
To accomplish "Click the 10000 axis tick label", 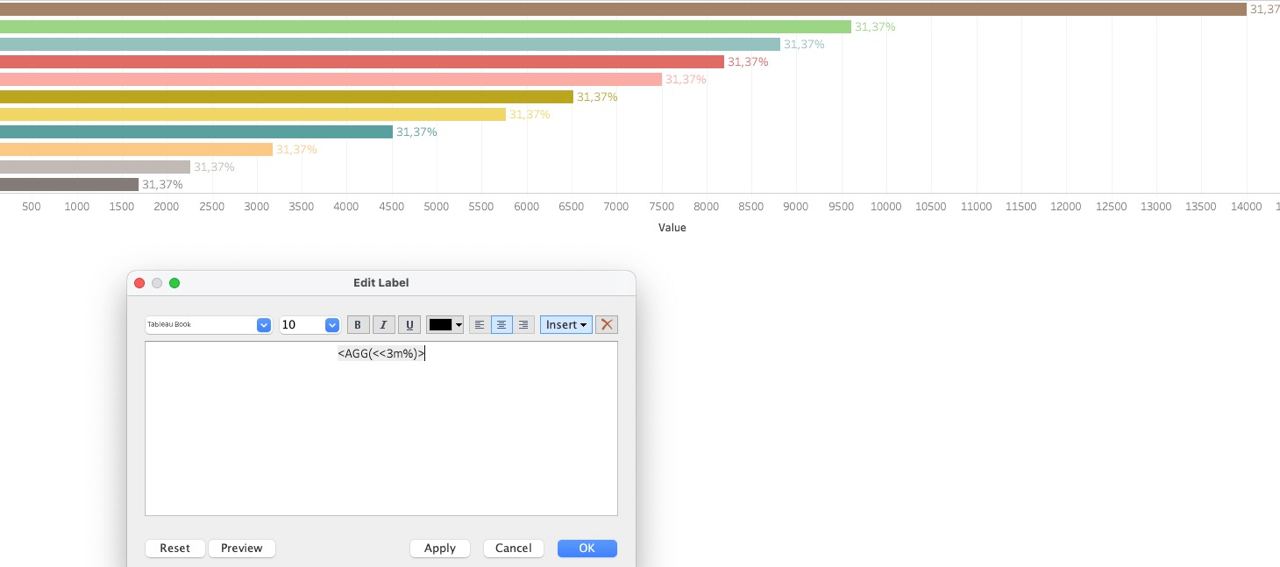I will coord(886,207).
